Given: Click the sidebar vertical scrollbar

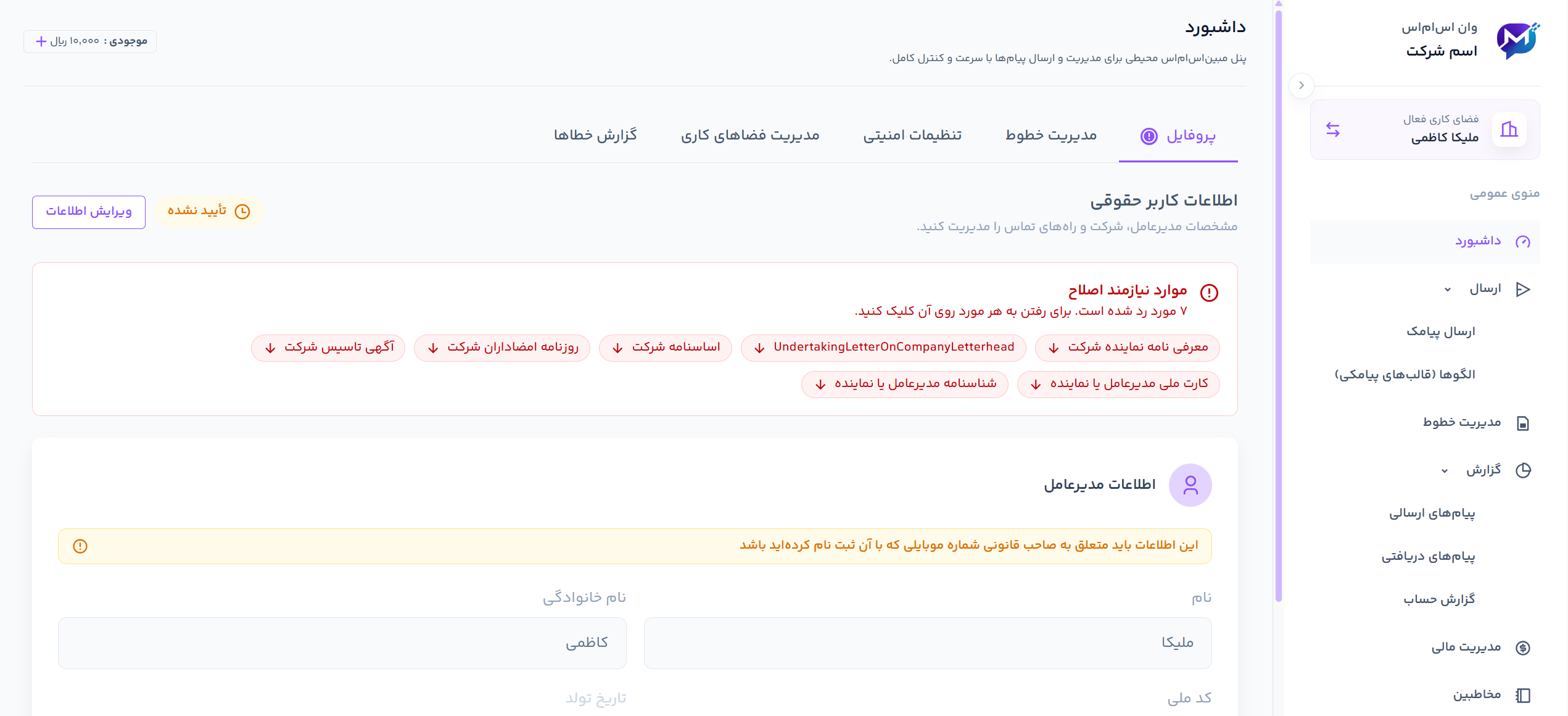Looking at the screenshot, I should tap(1278, 306).
